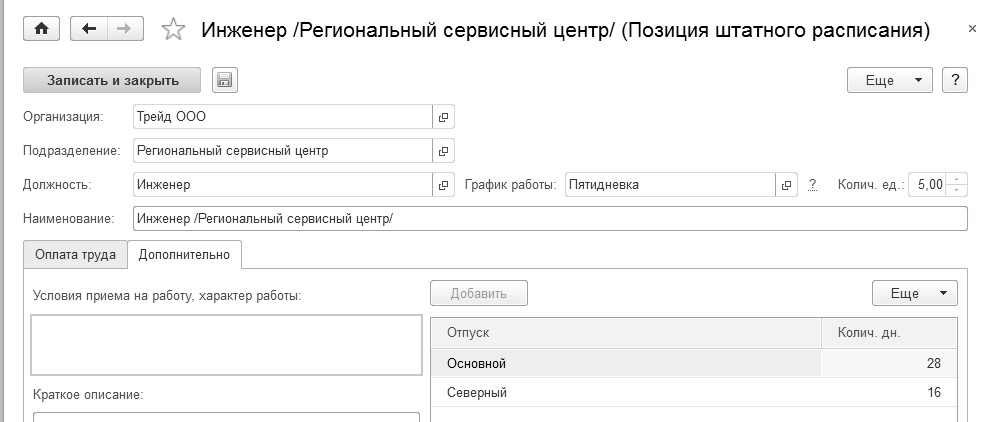Open the Должность field's open-link icon
The height and width of the screenshot is (422, 994).
(443, 185)
